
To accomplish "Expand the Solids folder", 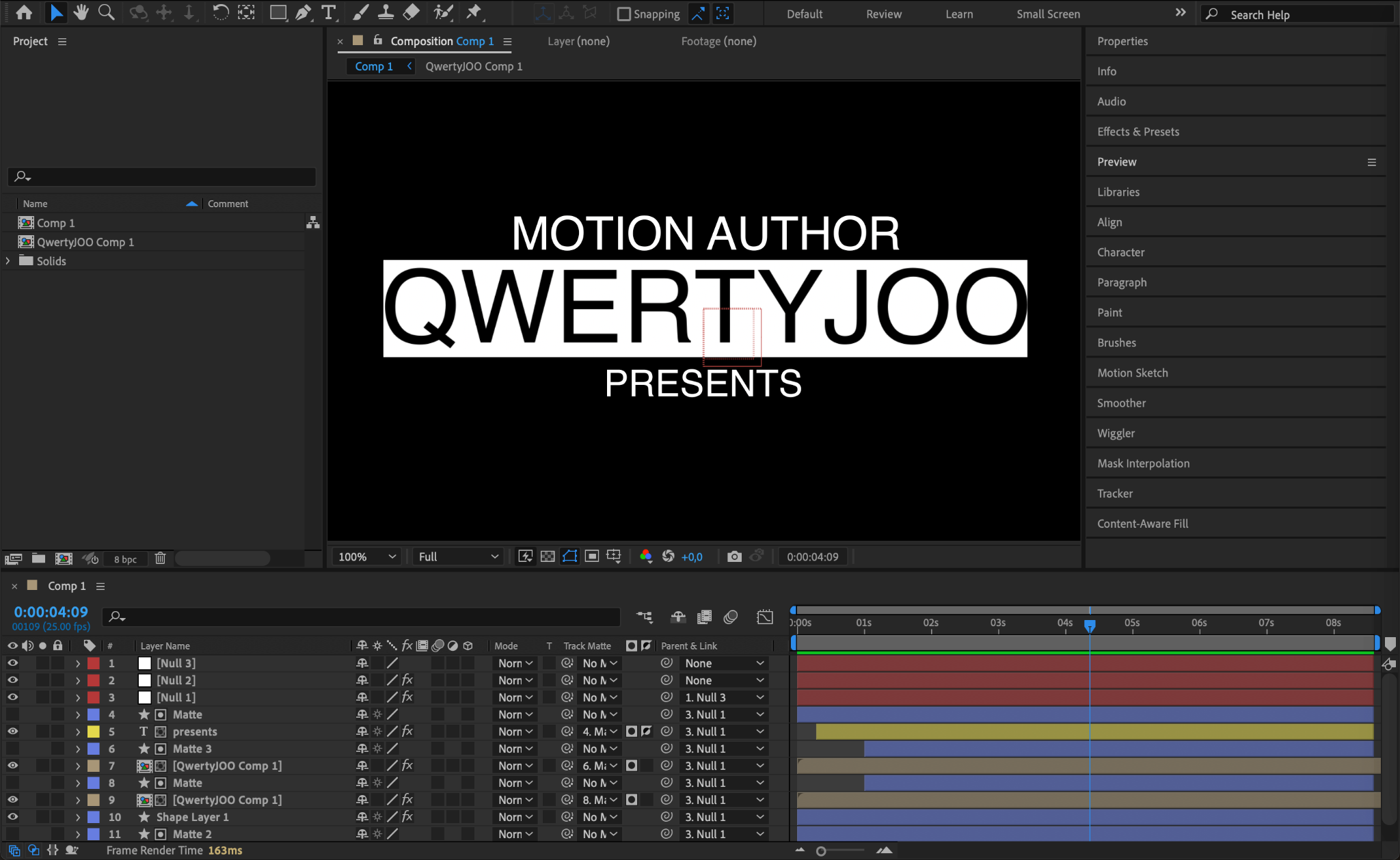I will coord(8,261).
